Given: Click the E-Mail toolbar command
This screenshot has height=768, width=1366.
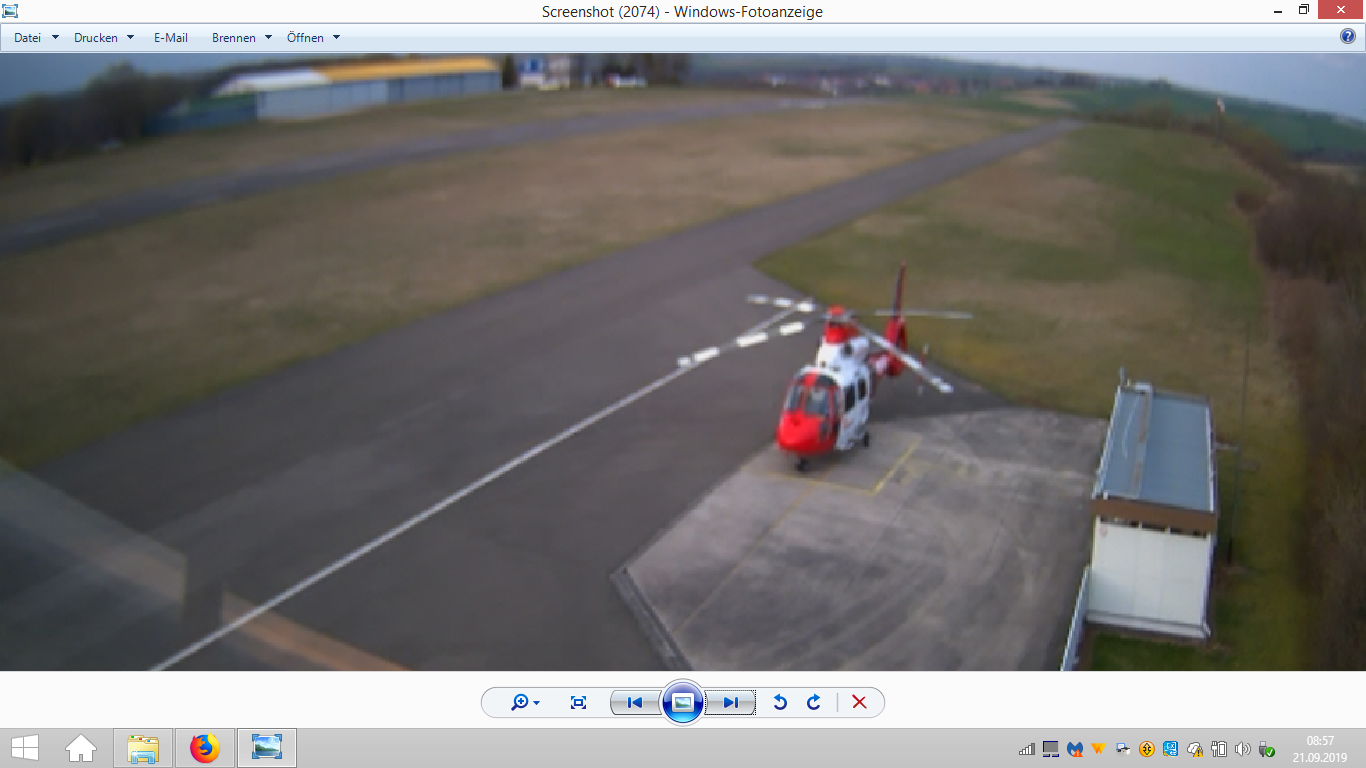Looking at the screenshot, I should (171, 38).
